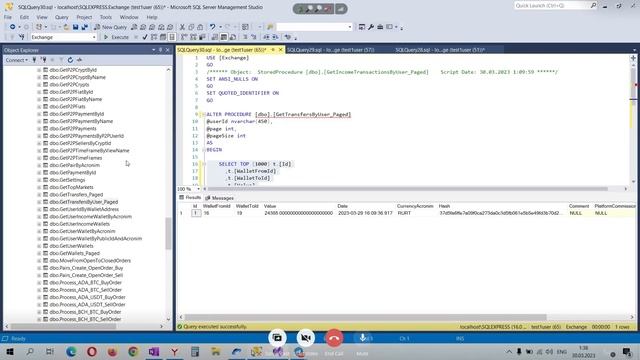The height and width of the screenshot is (360, 640).
Task: Click the Copy icon in toolbar
Action: click(191, 27)
